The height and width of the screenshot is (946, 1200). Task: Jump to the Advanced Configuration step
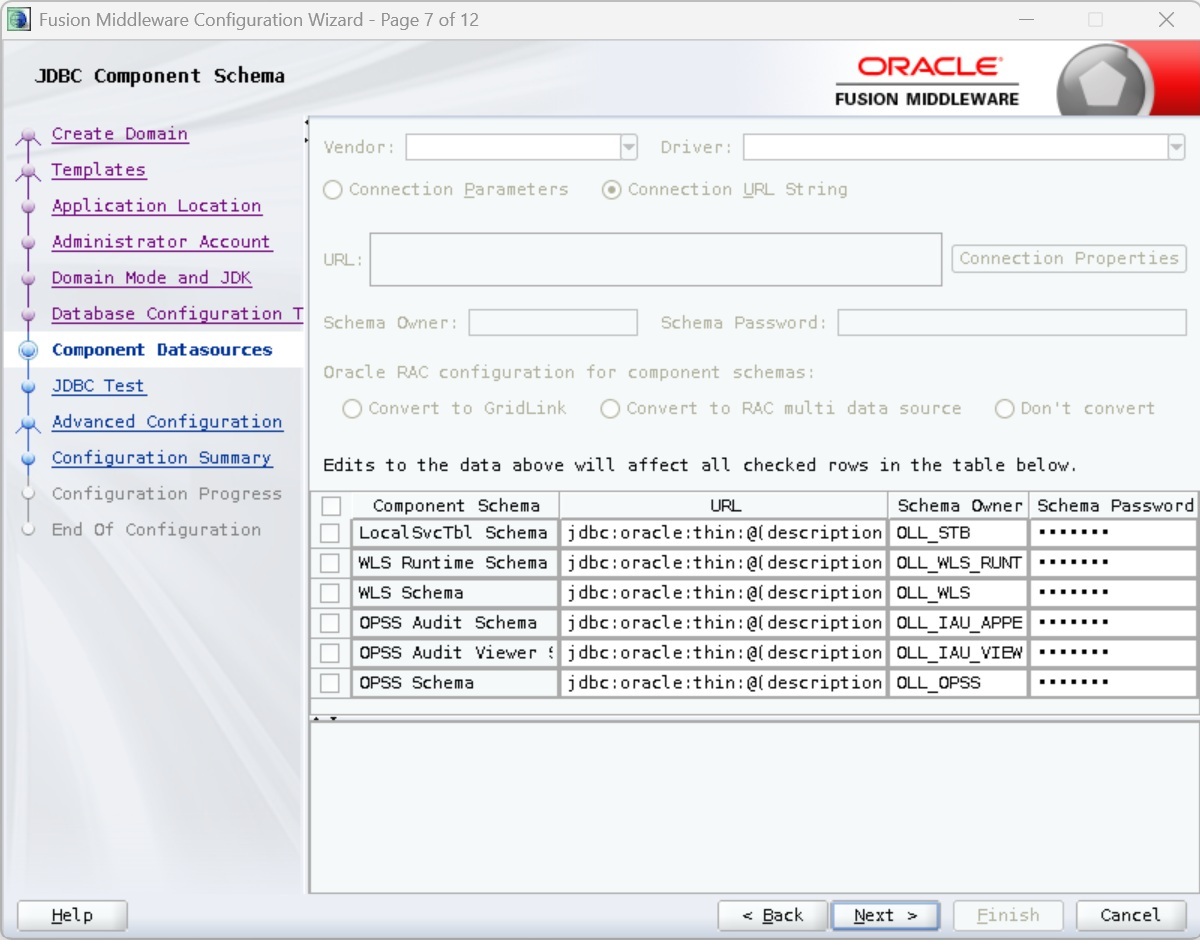point(167,422)
